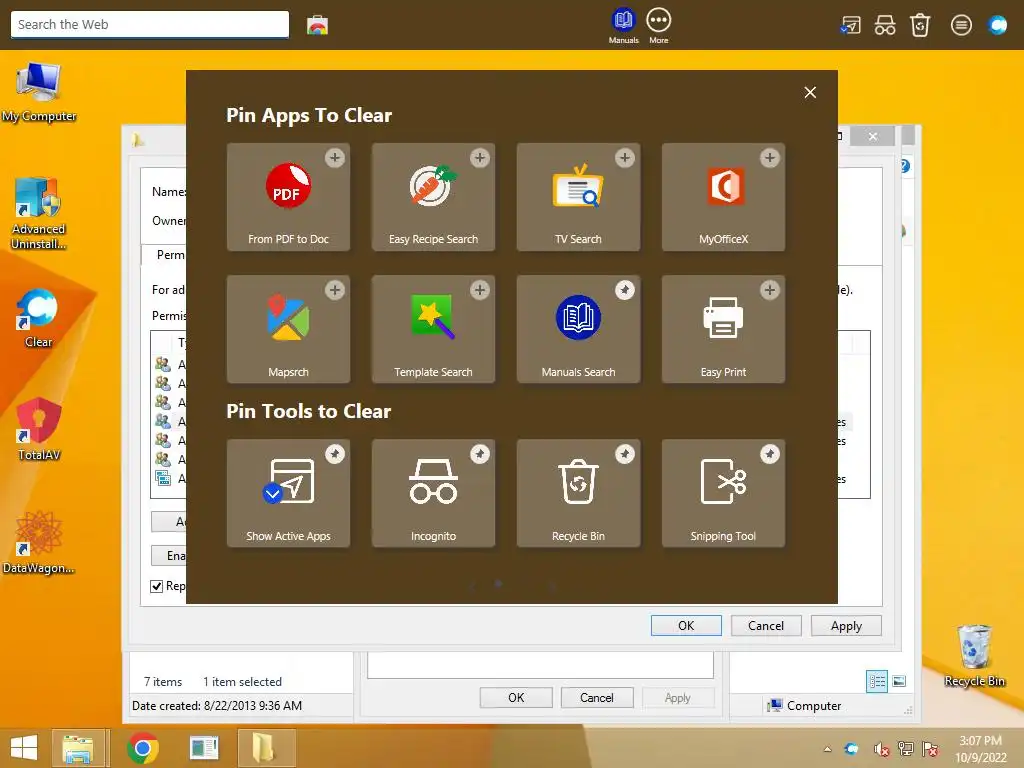Image resolution: width=1024 pixels, height=768 pixels.
Task: Close the Pin Apps To Clear dialog
Action: 810,93
